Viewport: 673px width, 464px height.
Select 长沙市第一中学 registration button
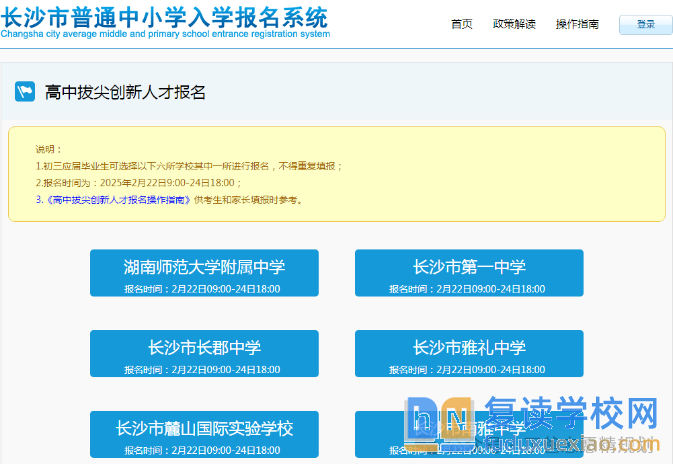tap(469, 273)
